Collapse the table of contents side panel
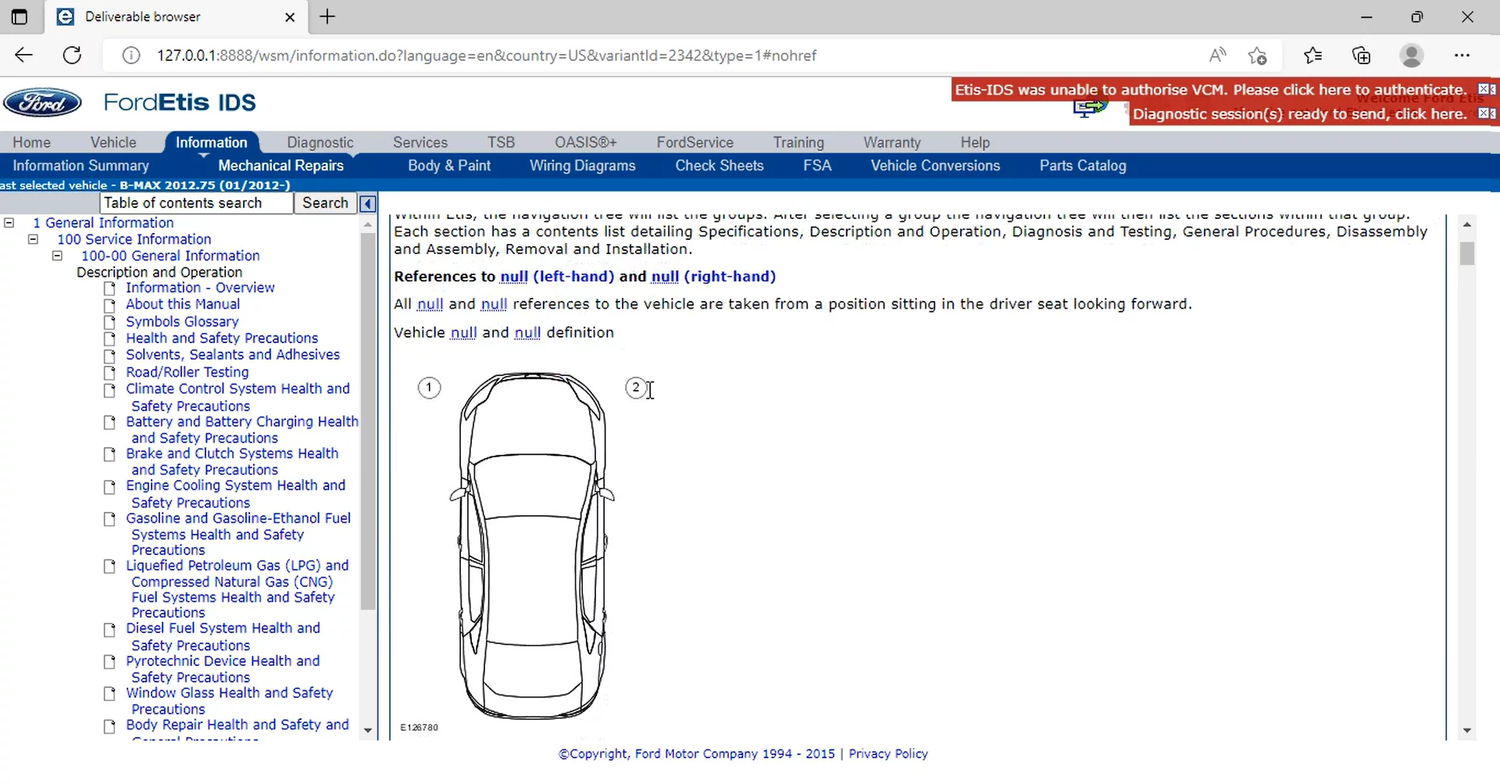Image resolution: width=1500 pixels, height=784 pixels. (x=368, y=204)
